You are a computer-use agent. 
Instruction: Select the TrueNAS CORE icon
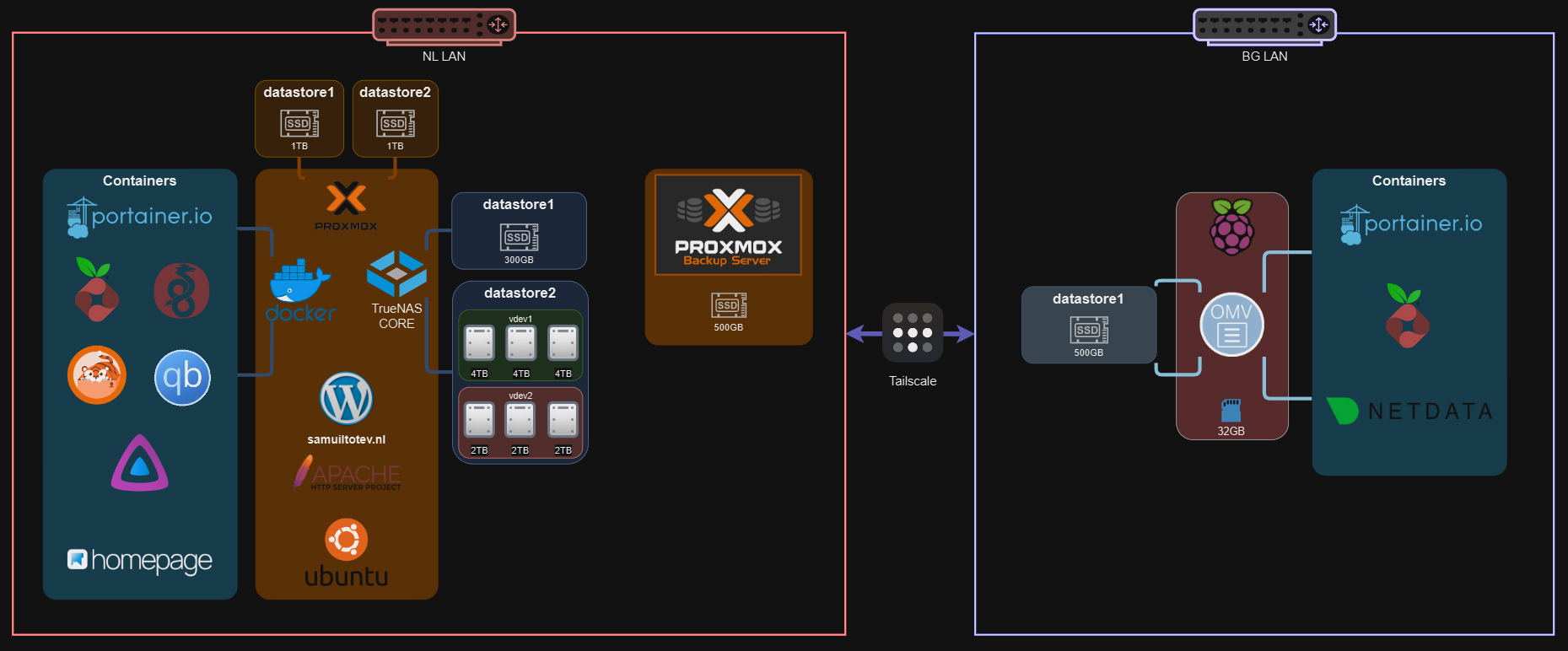(396, 273)
